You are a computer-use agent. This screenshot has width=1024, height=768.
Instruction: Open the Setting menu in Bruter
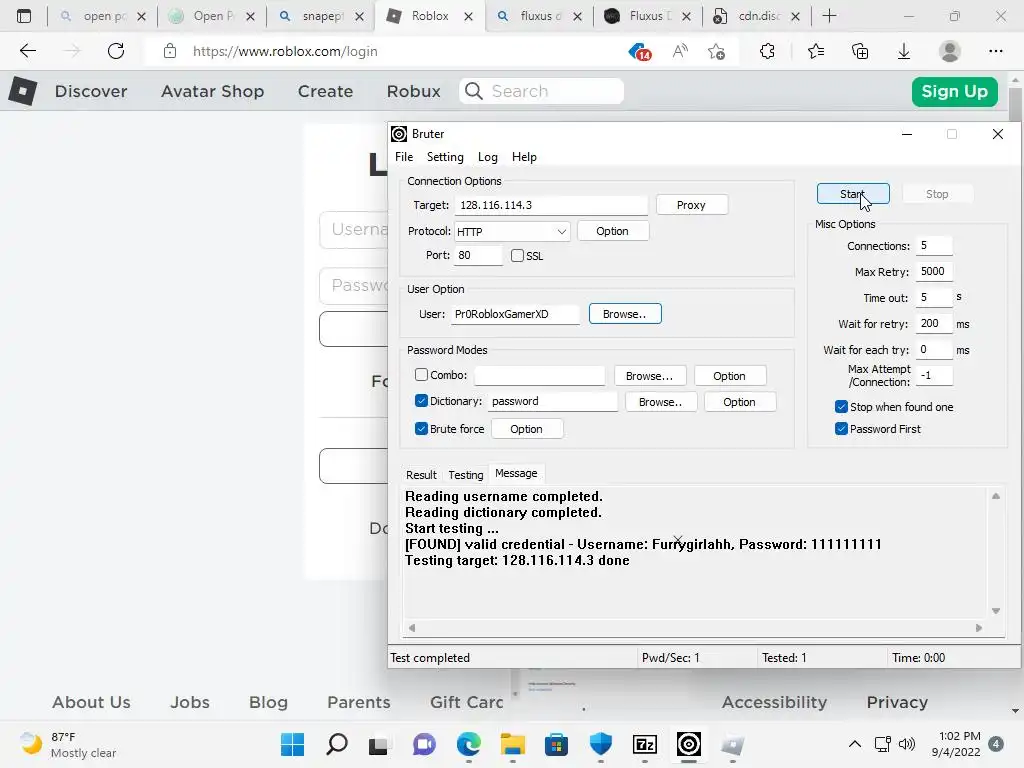click(445, 157)
